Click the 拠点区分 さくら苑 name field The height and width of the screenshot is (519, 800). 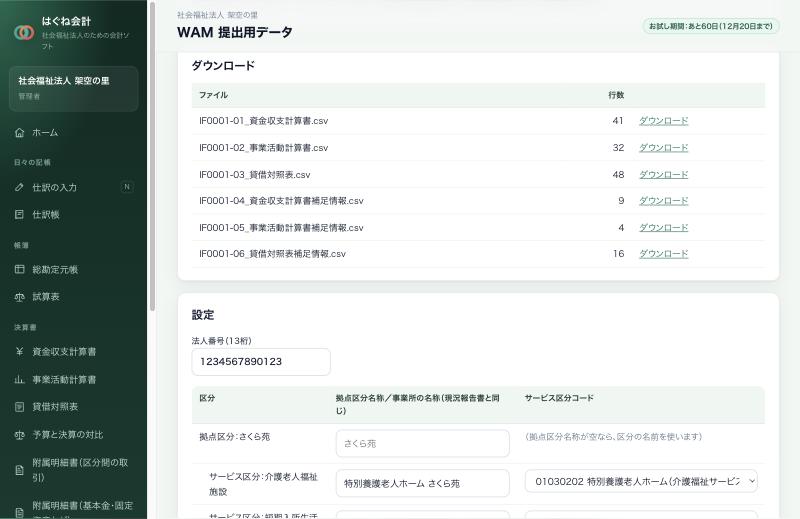tap(422, 443)
